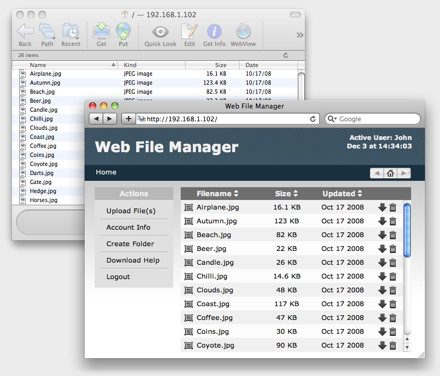The height and width of the screenshot is (376, 440).
Task: Open Account Info action
Action: coord(128,227)
